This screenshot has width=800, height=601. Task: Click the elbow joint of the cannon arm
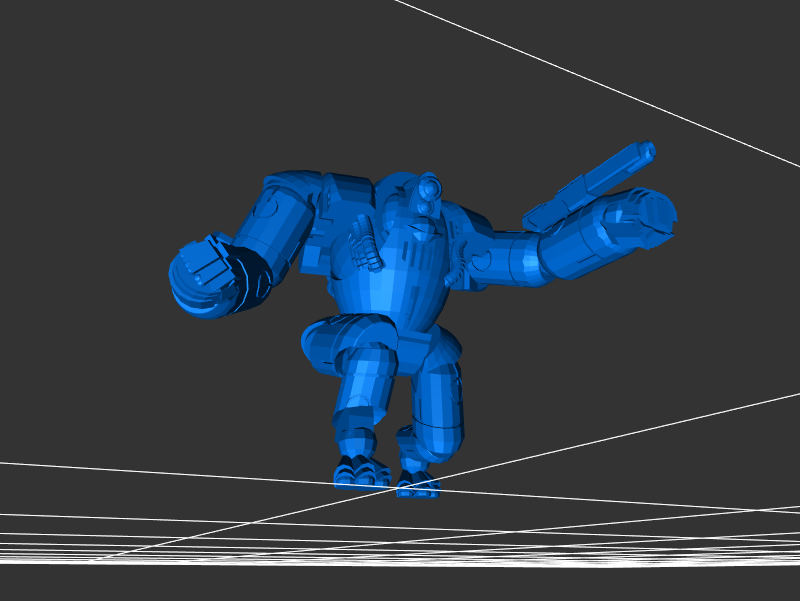pyautogui.click(x=520, y=260)
